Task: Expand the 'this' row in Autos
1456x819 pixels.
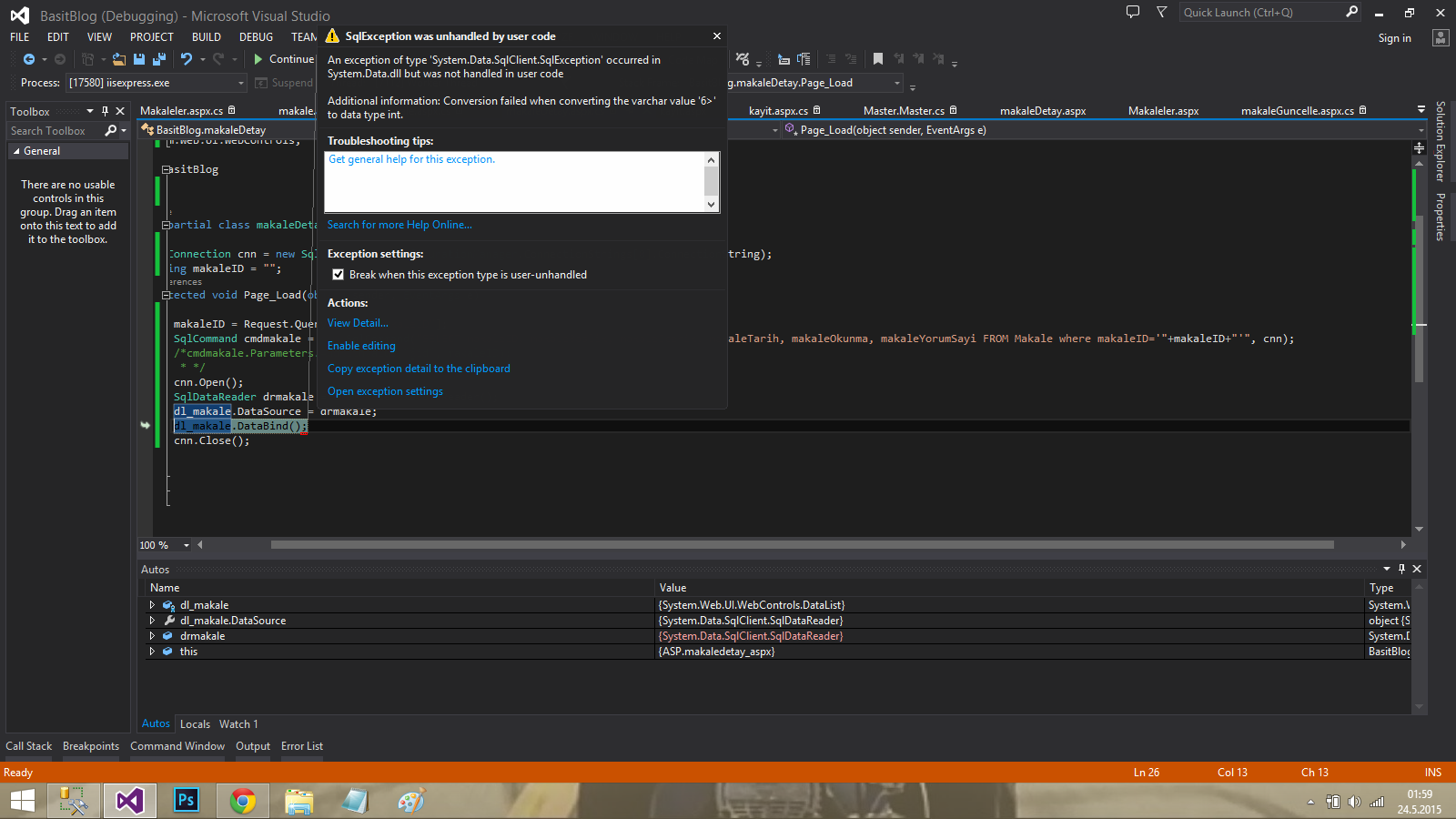Action: pyautogui.click(x=152, y=652)
